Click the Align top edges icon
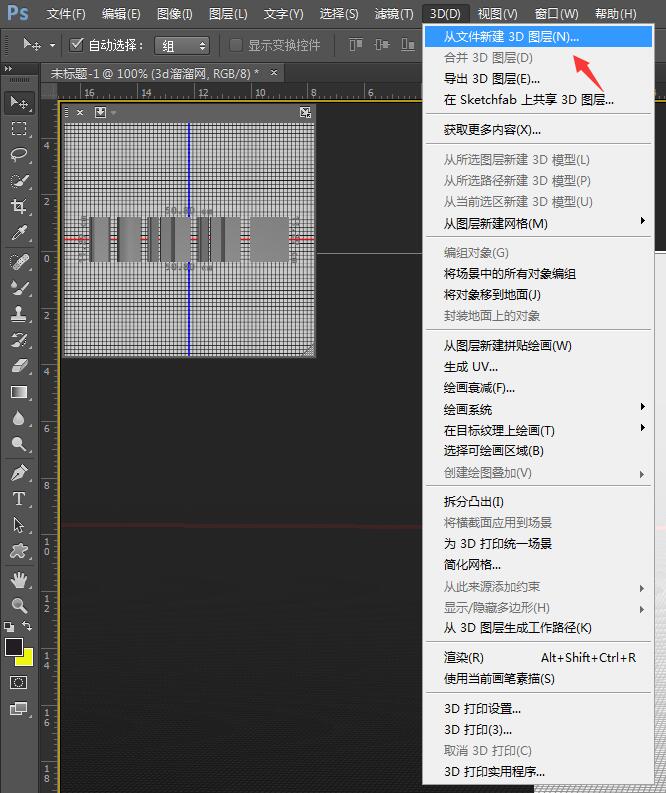 coord(356,45)
